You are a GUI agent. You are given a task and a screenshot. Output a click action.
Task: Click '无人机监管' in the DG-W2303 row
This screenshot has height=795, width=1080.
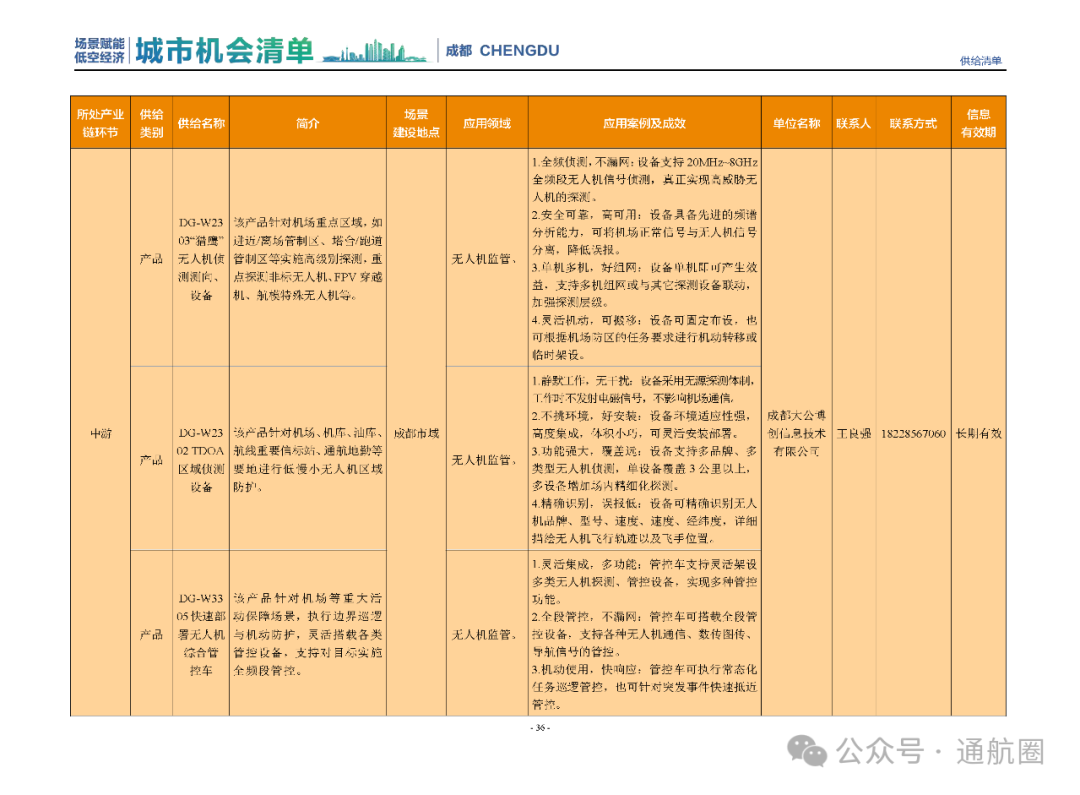click(x=484, y=258)
